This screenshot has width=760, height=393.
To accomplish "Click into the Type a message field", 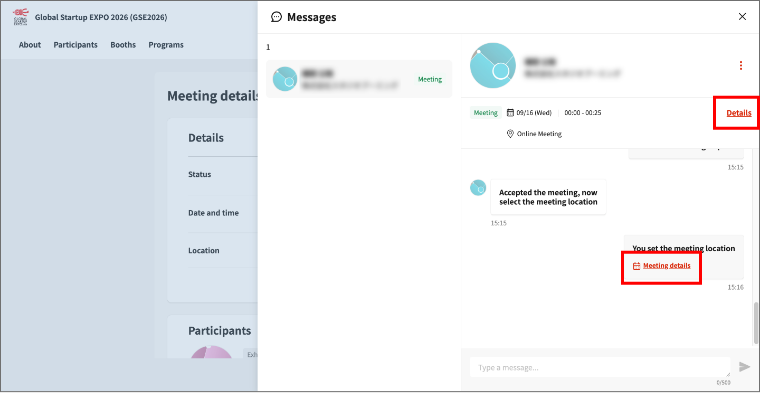I will click(600, 367).
